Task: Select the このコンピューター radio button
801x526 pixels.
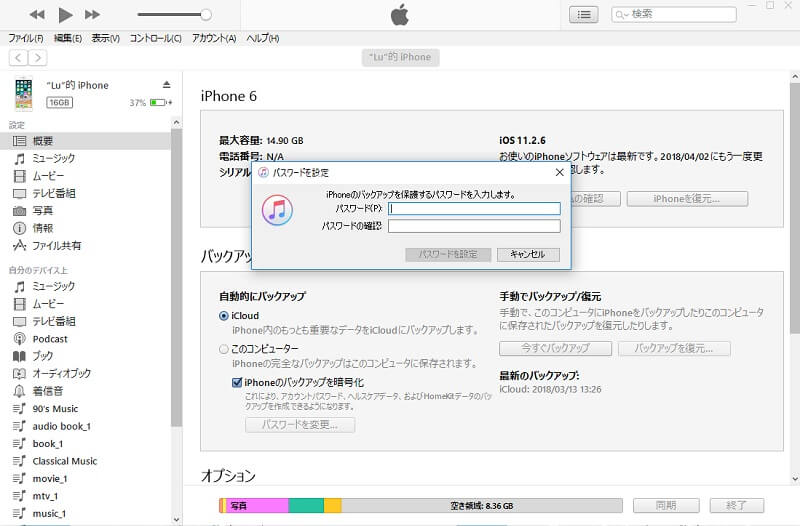Action: 223,349
